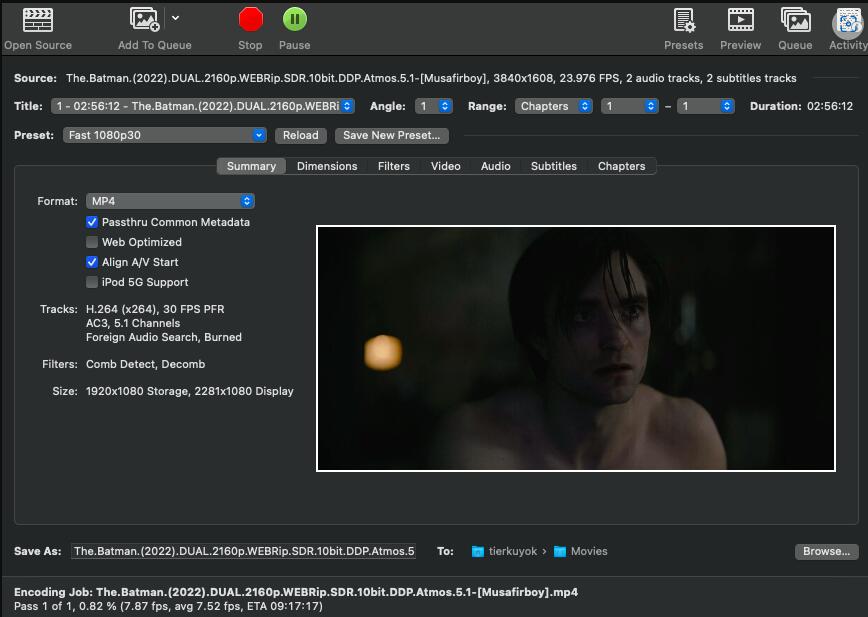Show the Queue window icon
The width and height of the screenshot is (868, 617).
[795, 20]
